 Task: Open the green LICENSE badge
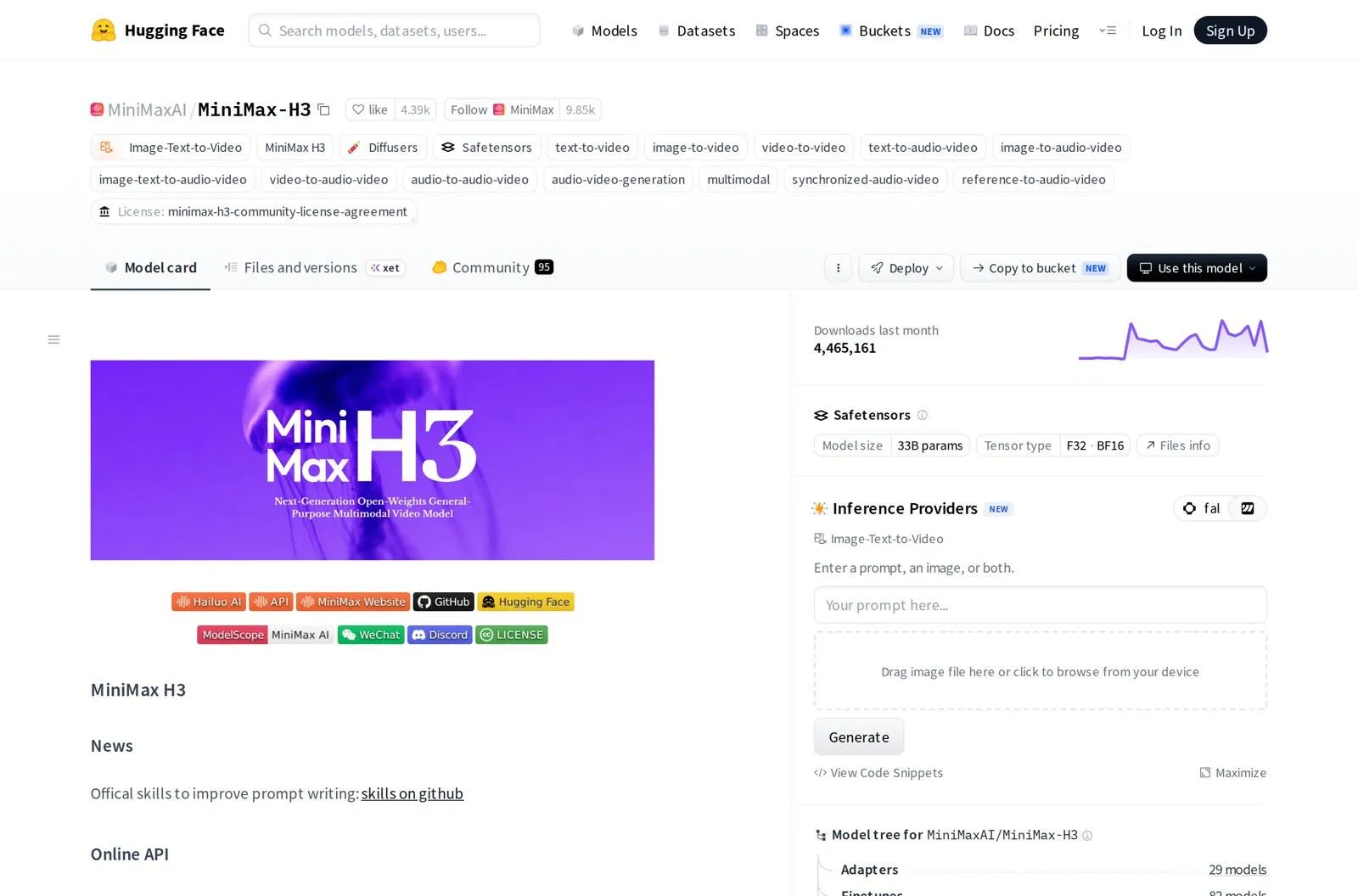click(x=512, y=635)
